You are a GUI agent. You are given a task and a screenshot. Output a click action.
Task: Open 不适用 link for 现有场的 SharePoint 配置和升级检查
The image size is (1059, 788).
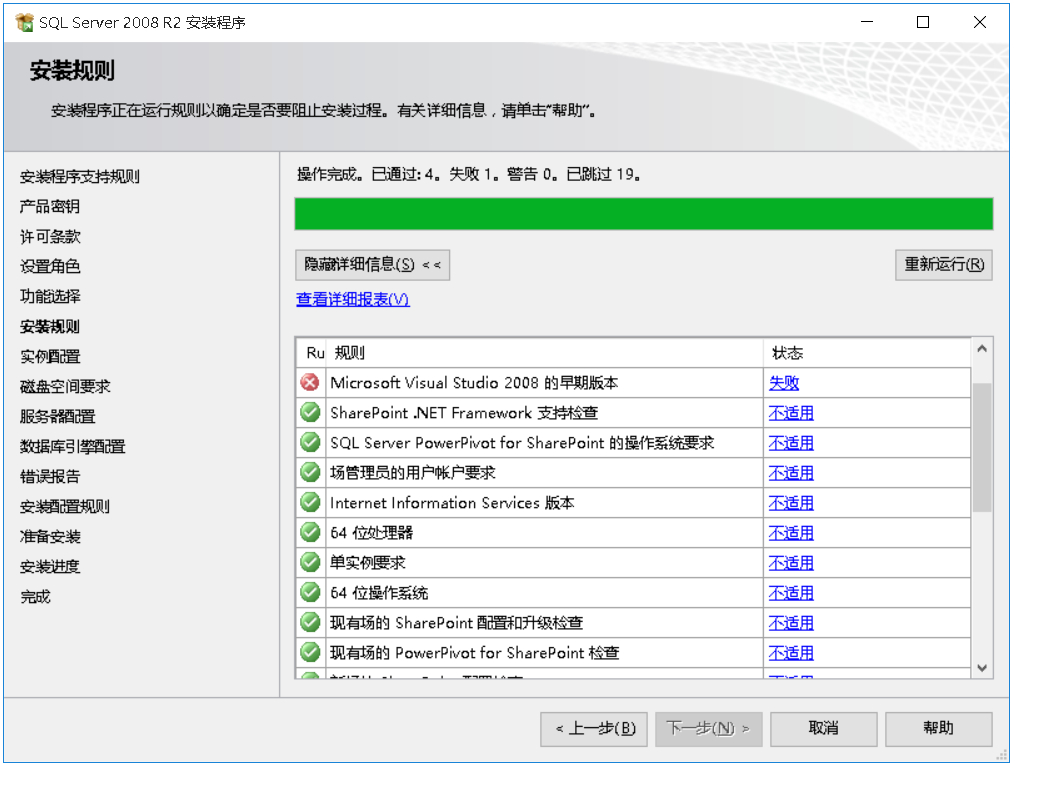[791, 623]
